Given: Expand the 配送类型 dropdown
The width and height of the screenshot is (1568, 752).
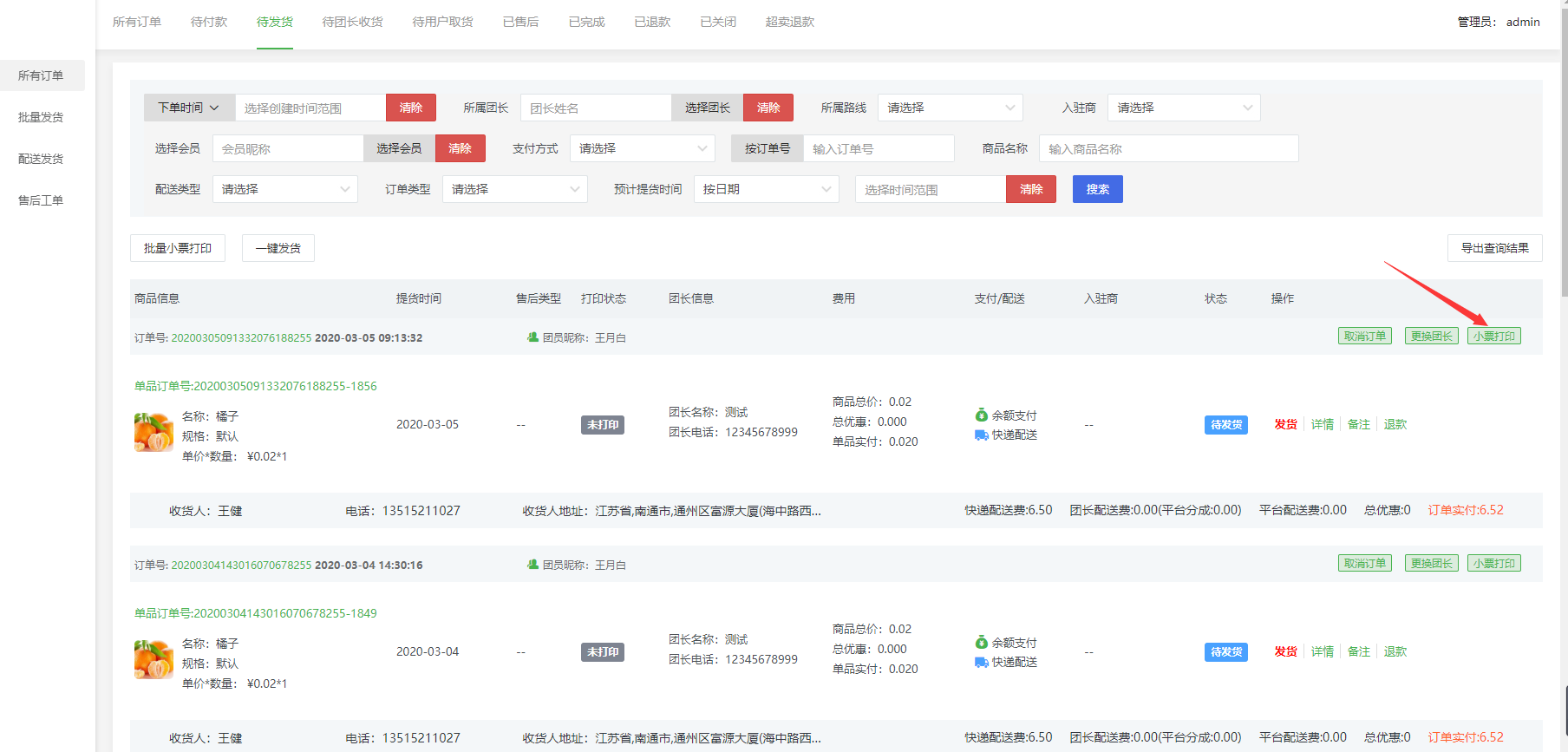Looking at the screenshot, I should tap(284, 189).
